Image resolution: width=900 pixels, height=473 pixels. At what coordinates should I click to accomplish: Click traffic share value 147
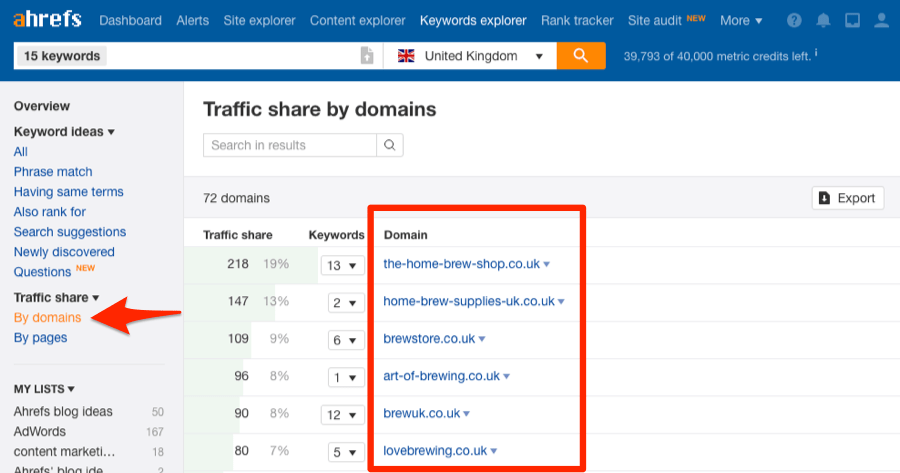(238, 301)
